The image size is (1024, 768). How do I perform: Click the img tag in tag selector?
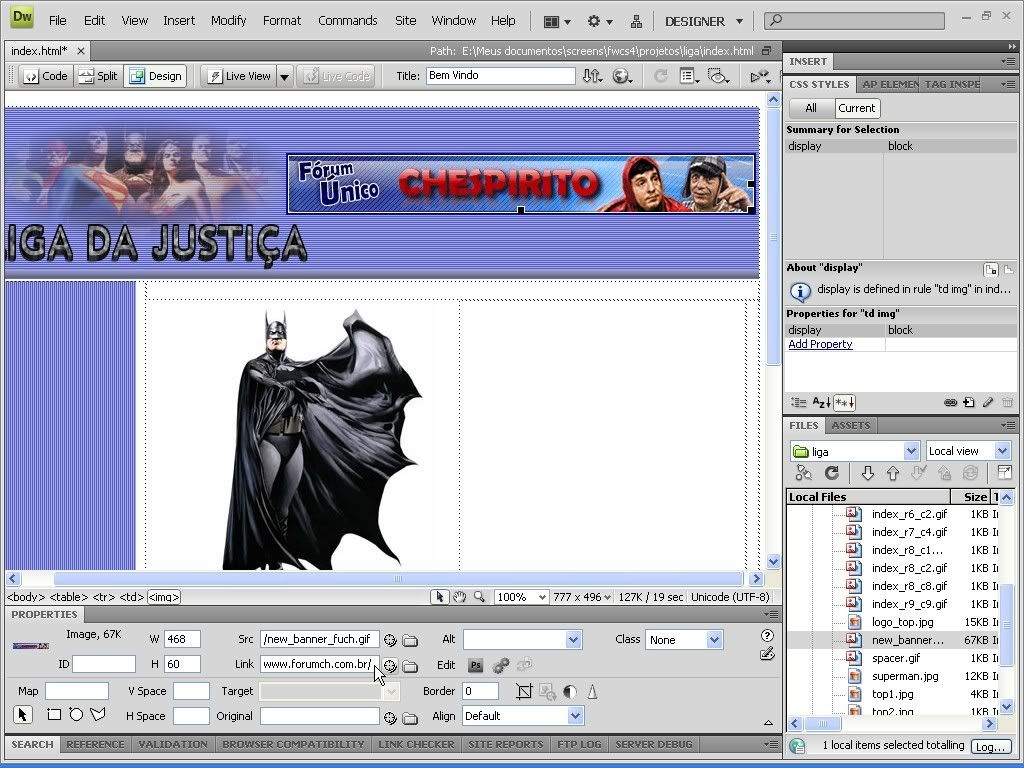(x=163, y=597)
